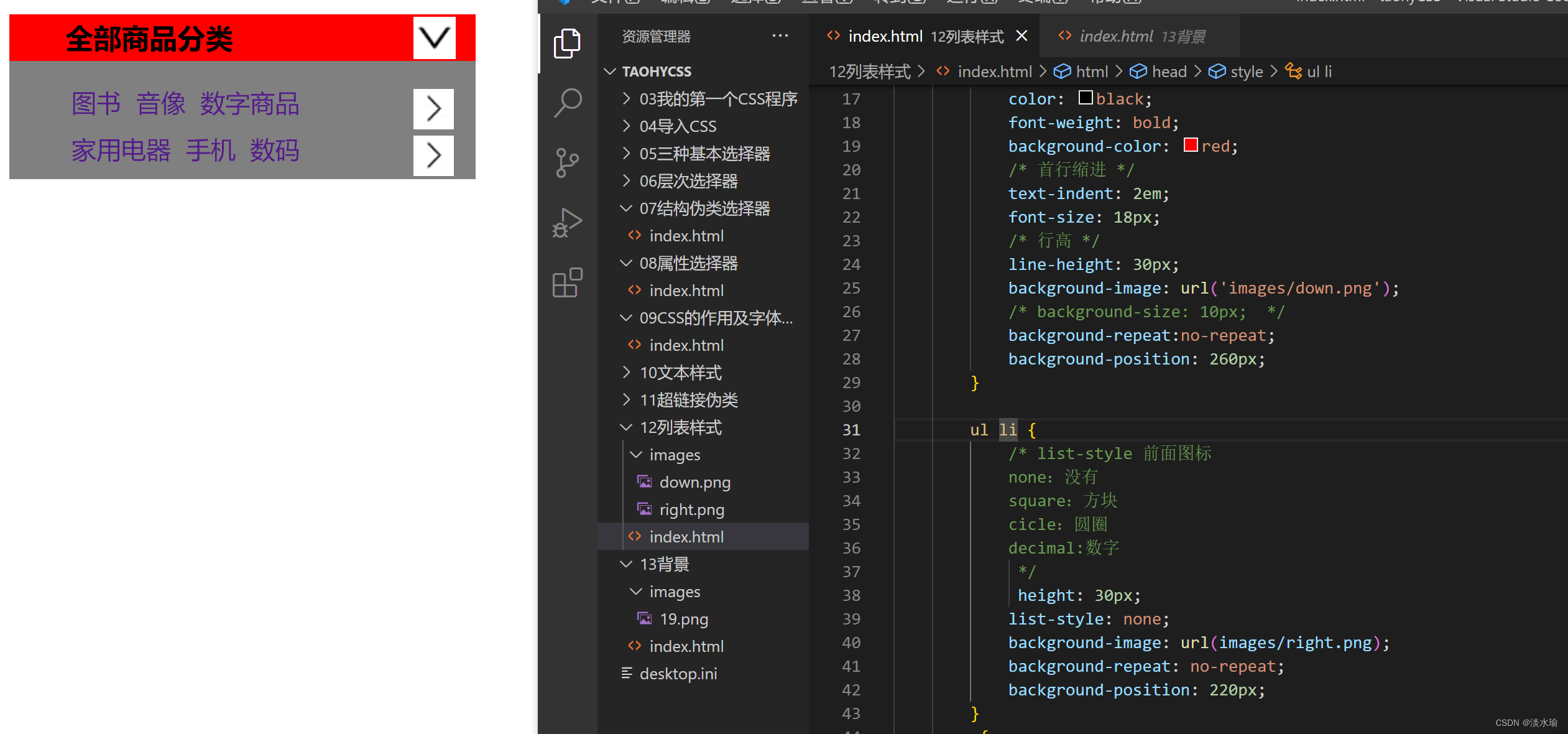1568x734 pixels.
Task: Open index.html in the 12列表样式 folder
Action: click(703, 537)
